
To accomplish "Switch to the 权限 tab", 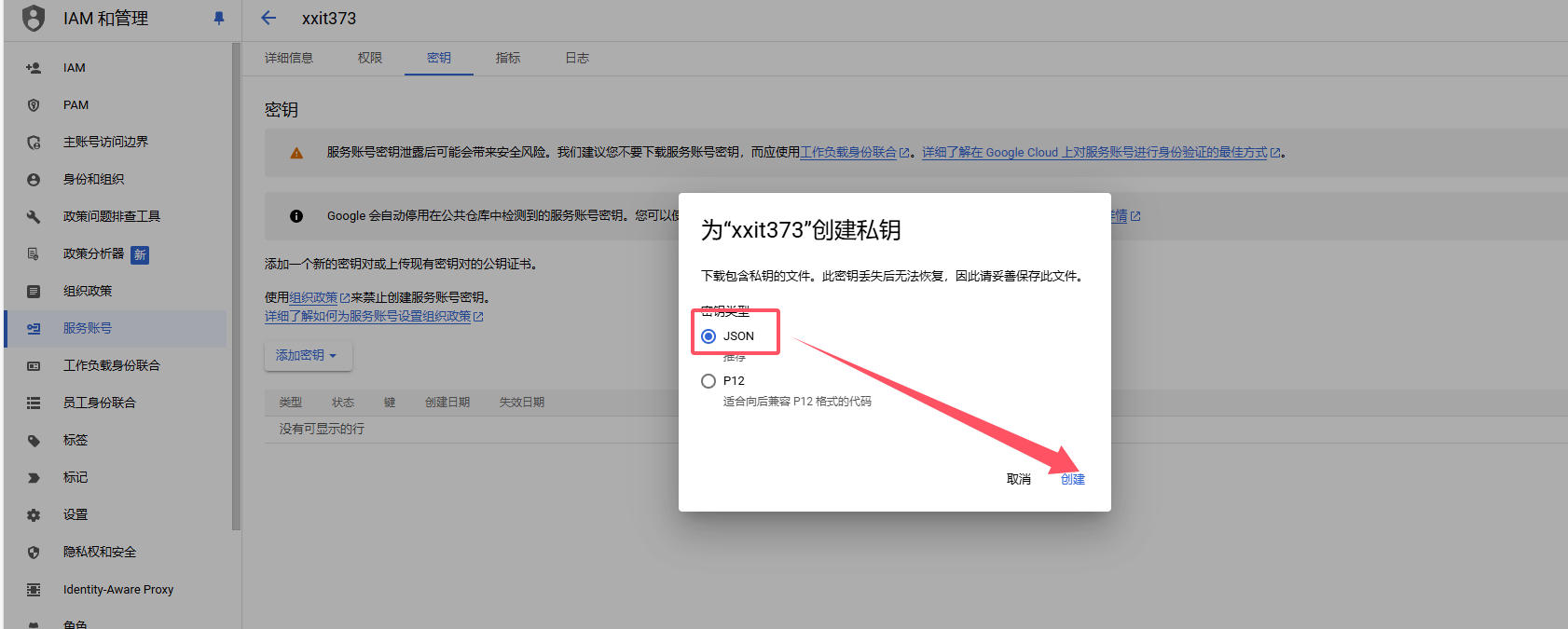I will pos(370,58).
